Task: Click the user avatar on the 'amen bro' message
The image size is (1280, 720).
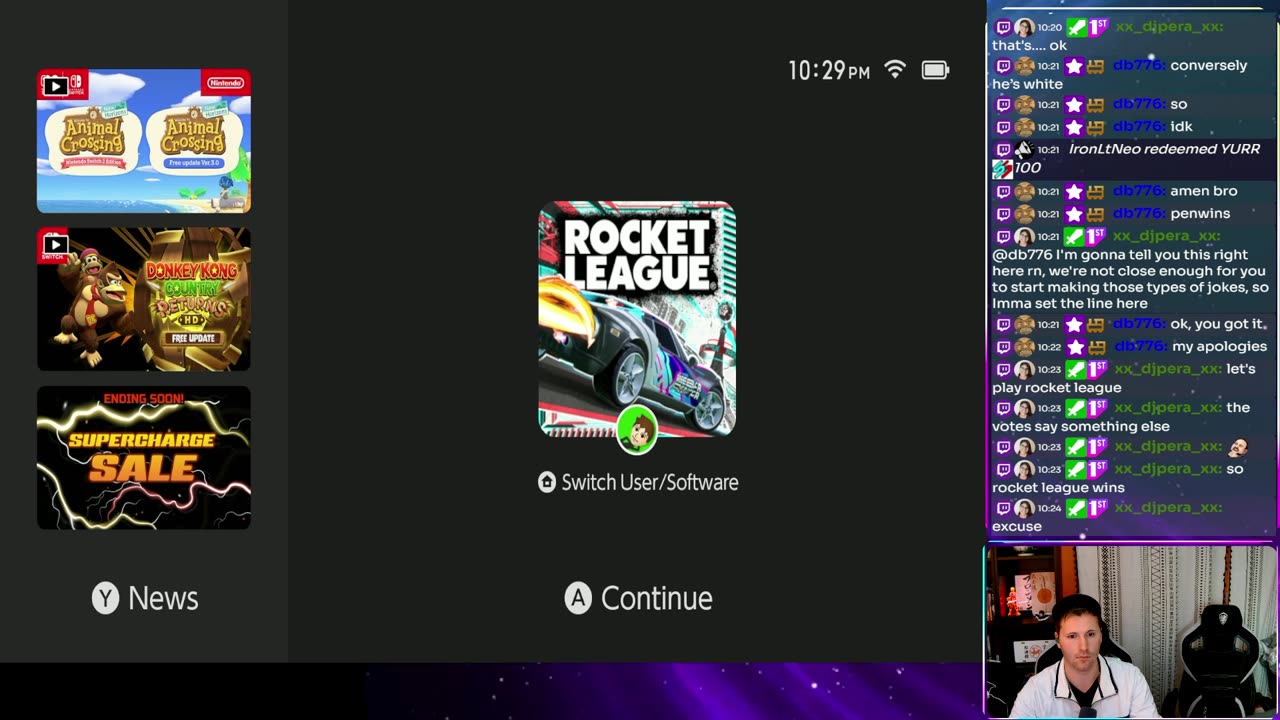Action: [1024, 191]
